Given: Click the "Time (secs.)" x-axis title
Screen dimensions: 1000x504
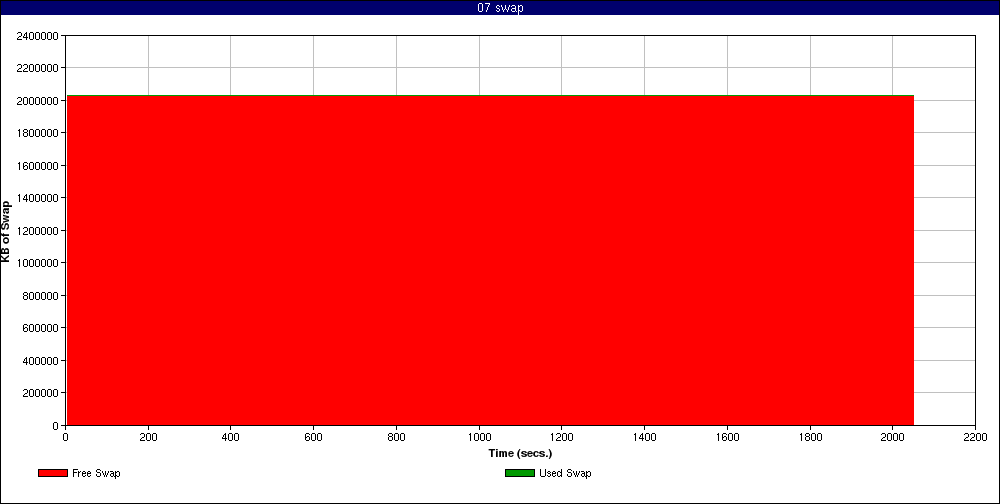Looking at the screenshot, I should (x=520, y=453).
